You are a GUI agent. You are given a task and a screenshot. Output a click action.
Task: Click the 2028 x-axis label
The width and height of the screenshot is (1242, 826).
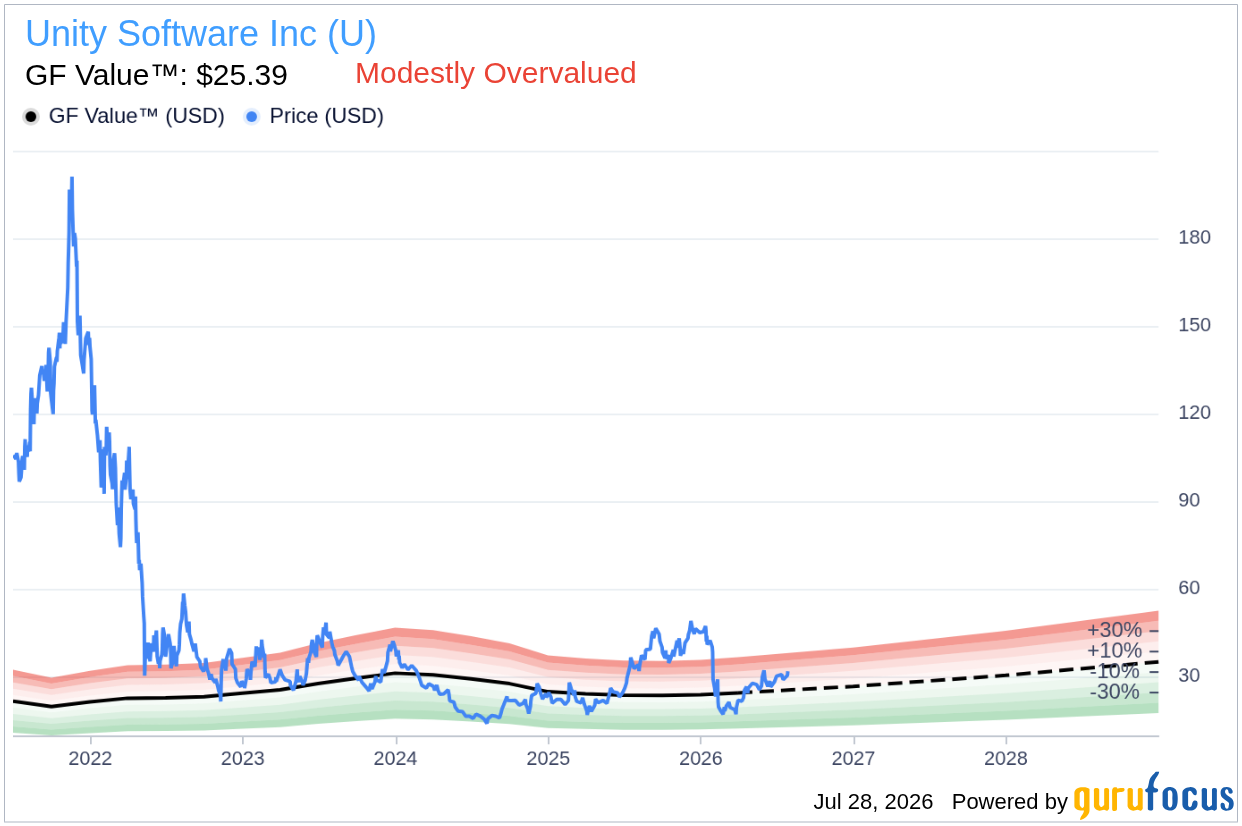[1006, 759]
